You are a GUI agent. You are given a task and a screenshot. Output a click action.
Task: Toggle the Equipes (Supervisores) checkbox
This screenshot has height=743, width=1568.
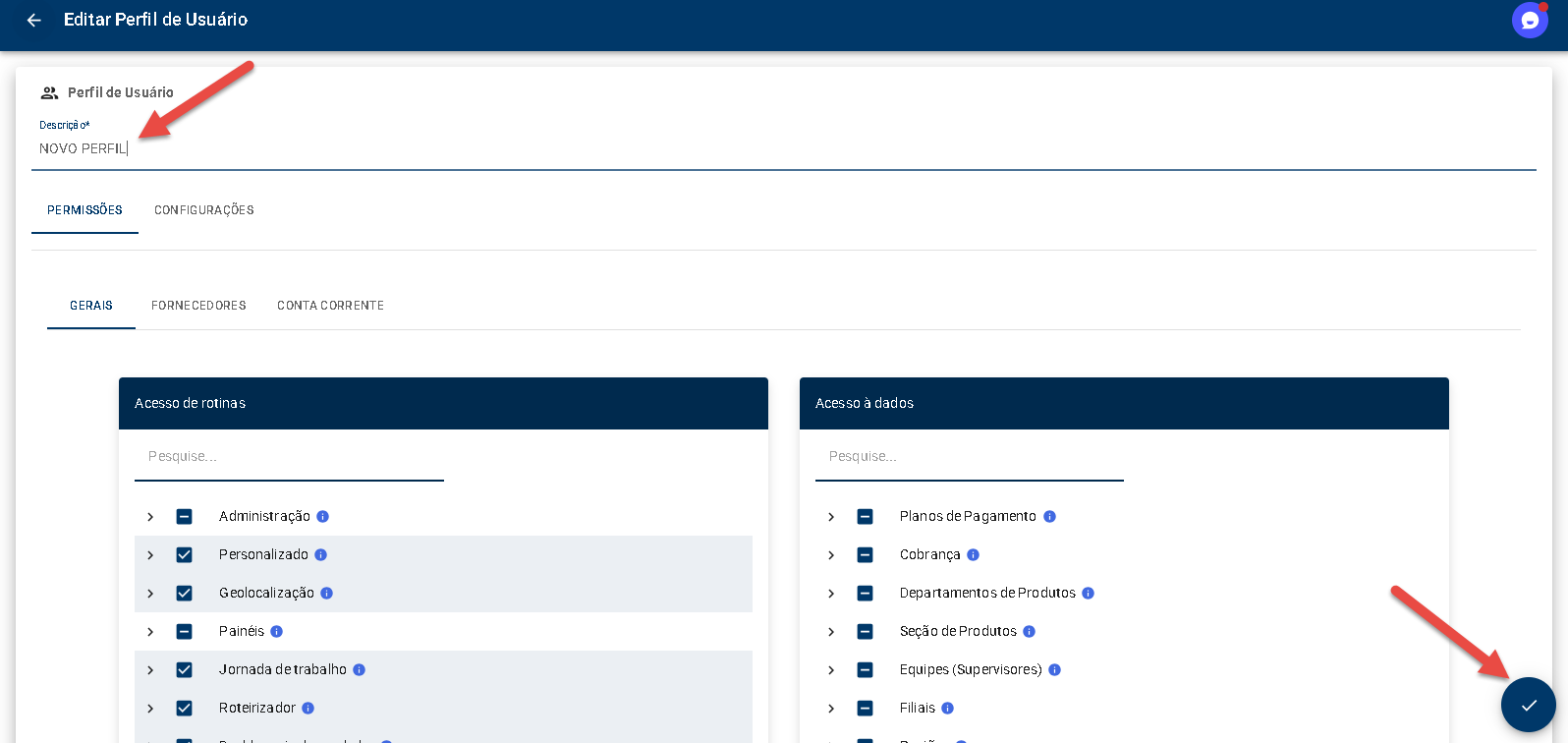(865, 669)
